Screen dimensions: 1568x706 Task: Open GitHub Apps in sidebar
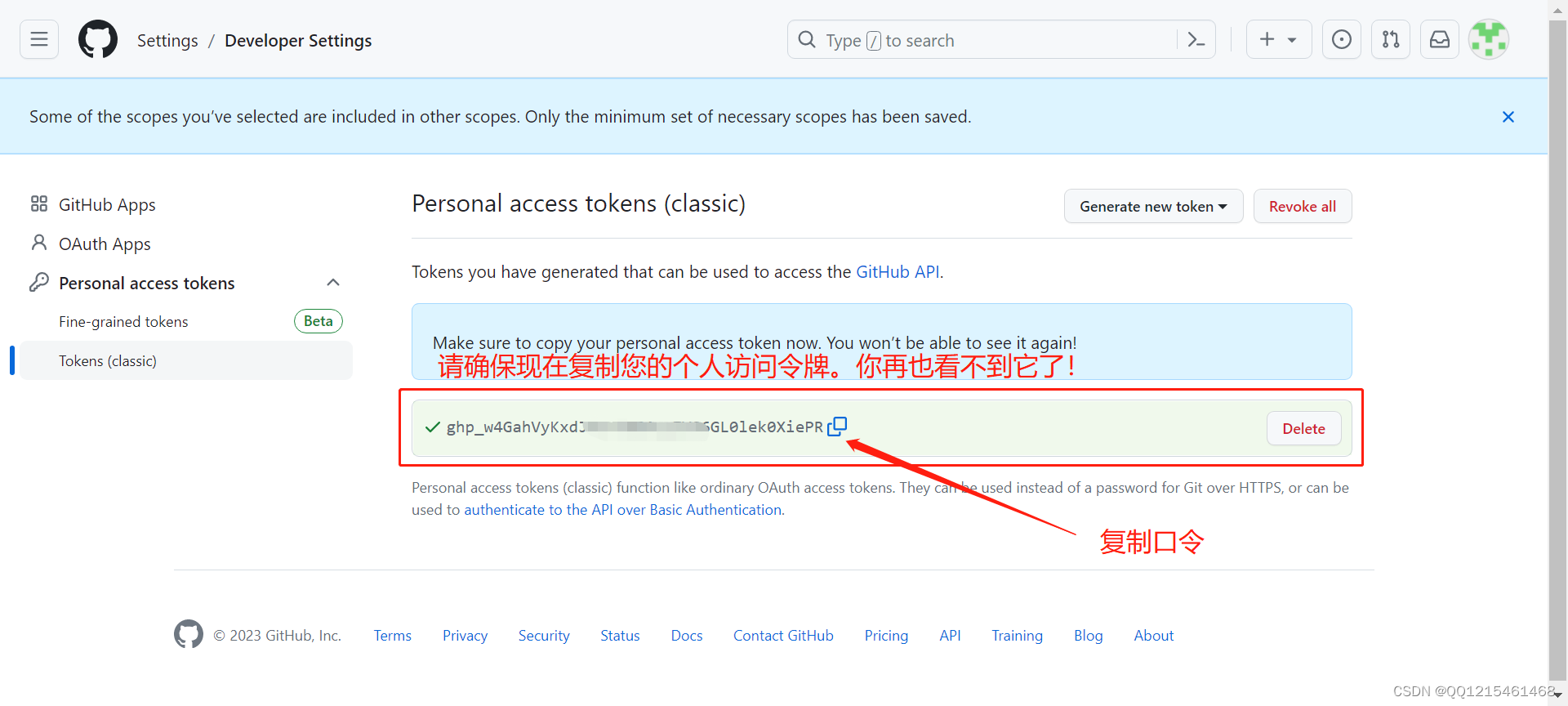(107, 204)
